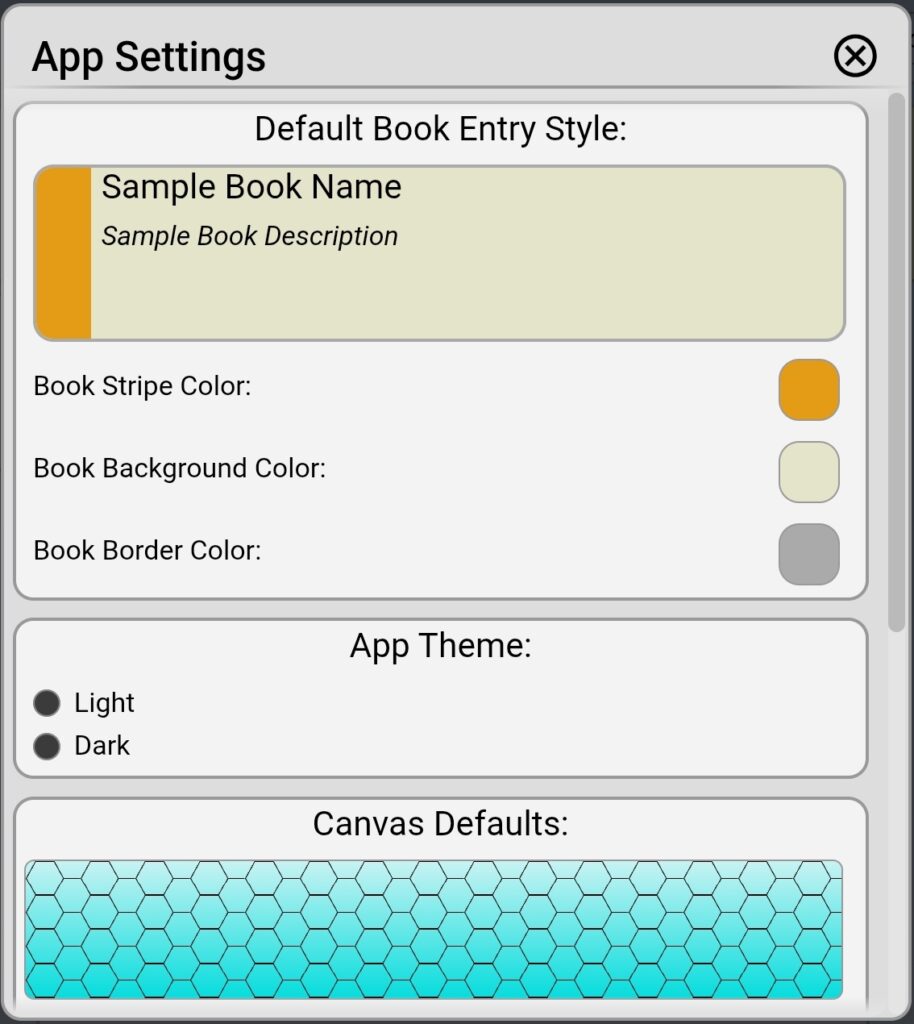The image size is (914, 1024).
Task: Click the orange stripe on the sample book
Action: [64, 253]
